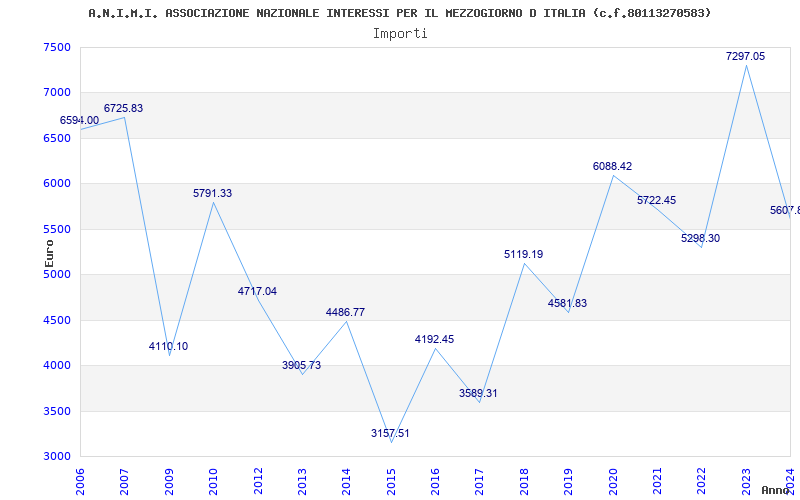800x500 pixels.
Task: Click the x-axis year label 2021
Action: coord(657,481)
